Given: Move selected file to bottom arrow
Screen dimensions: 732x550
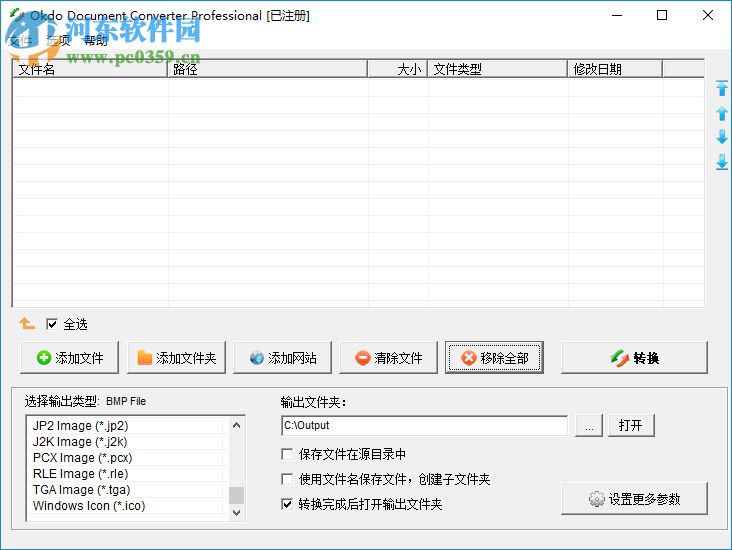Looking at the screenshot, I should click(722, 162).
